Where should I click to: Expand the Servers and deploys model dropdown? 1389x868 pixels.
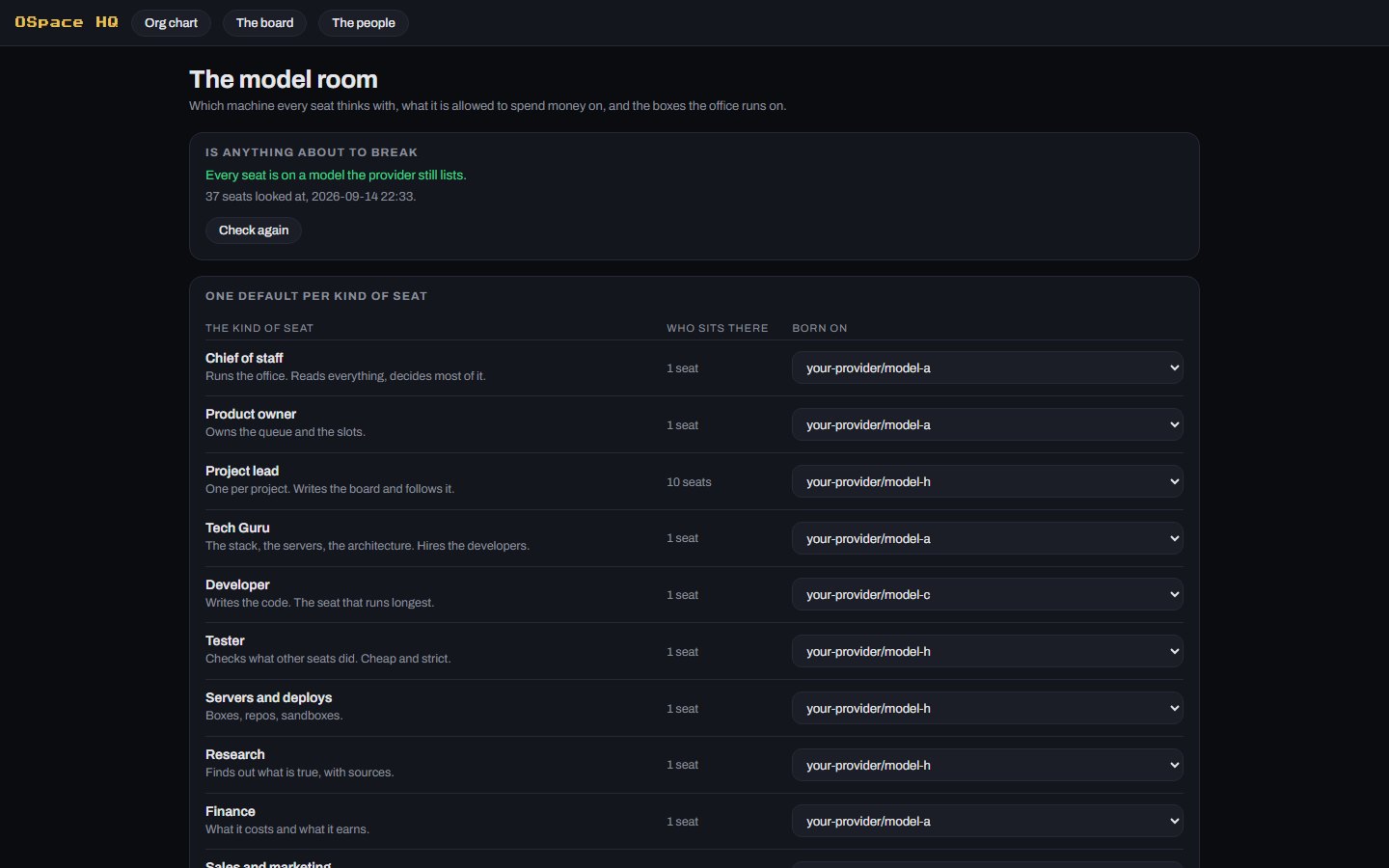[988, 709]
